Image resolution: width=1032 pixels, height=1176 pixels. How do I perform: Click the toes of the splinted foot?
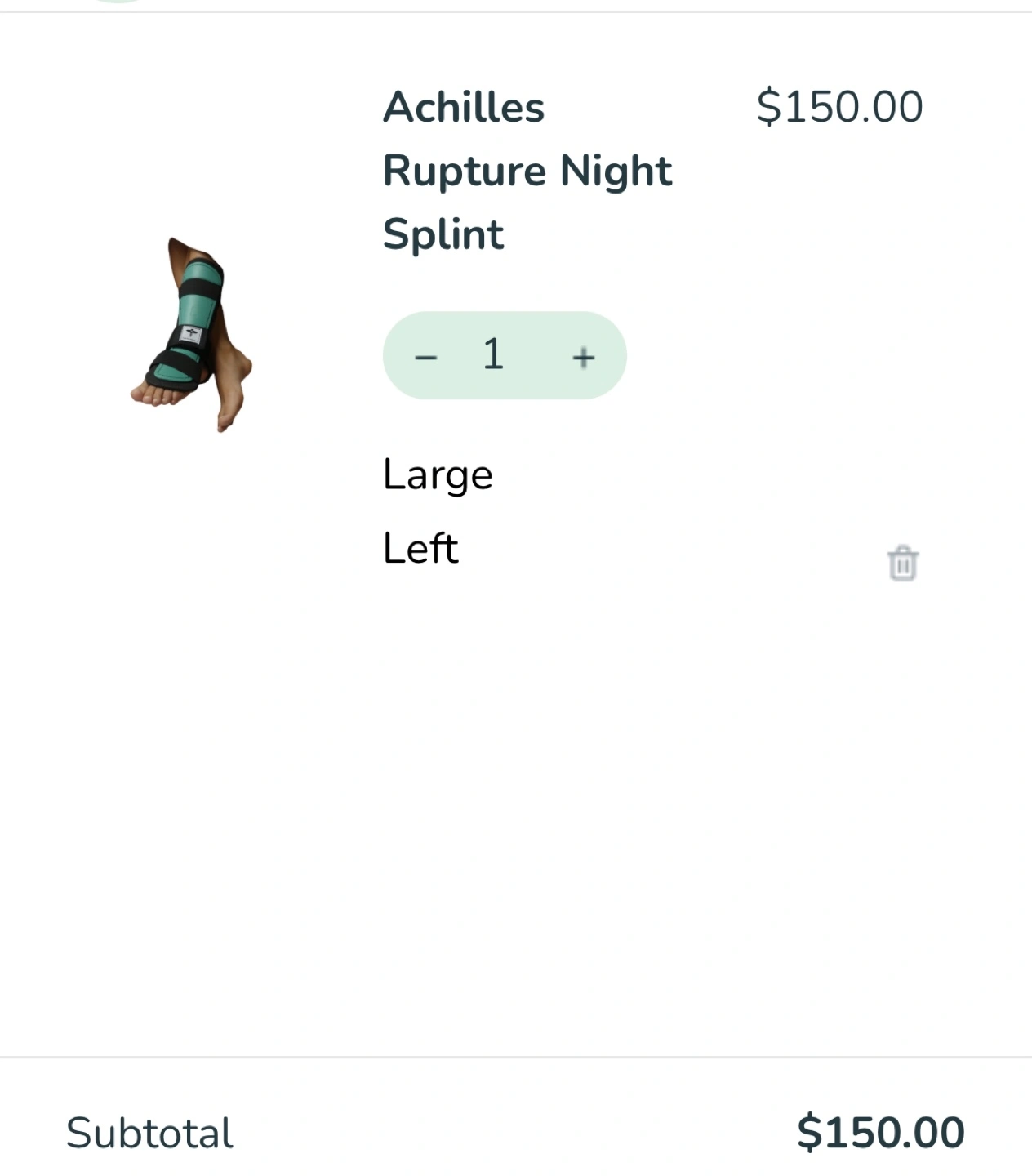point(153,397)
